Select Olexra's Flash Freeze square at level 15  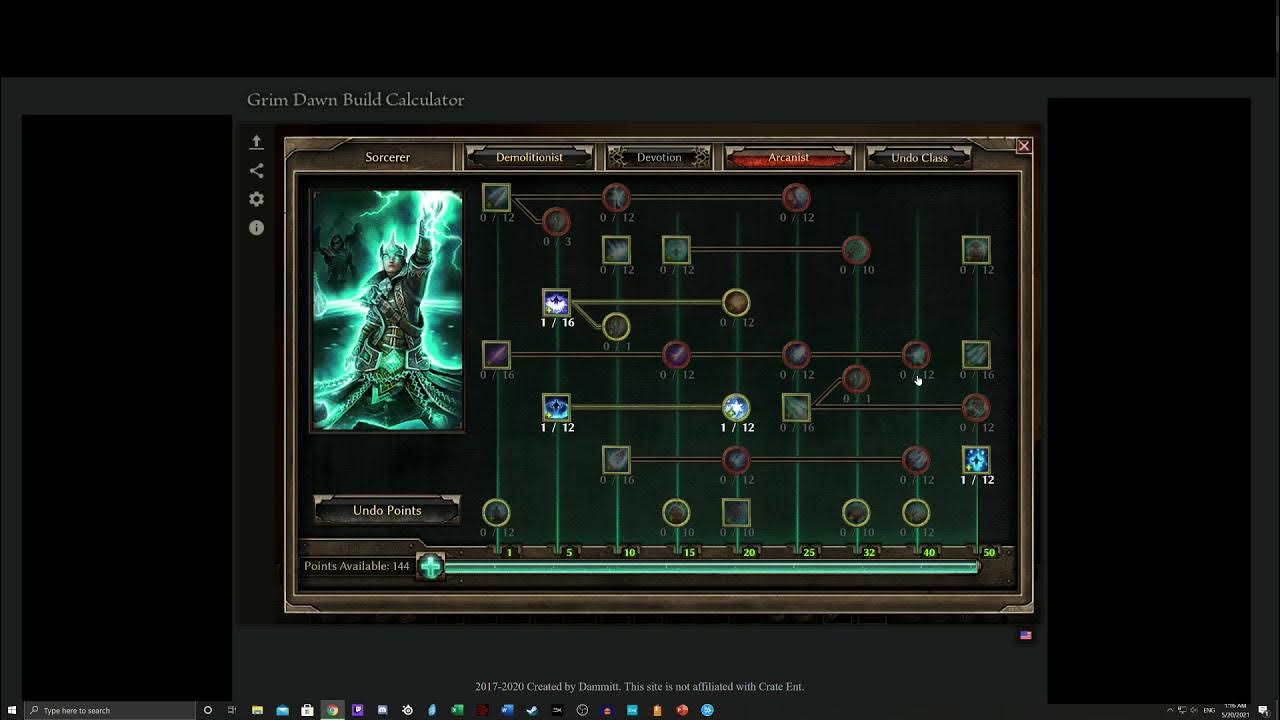point(676,249)
